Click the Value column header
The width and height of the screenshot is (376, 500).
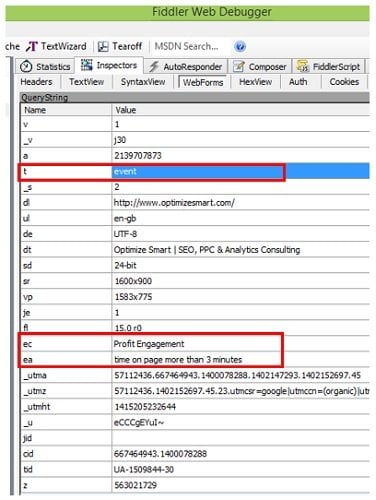coord(241,110)
